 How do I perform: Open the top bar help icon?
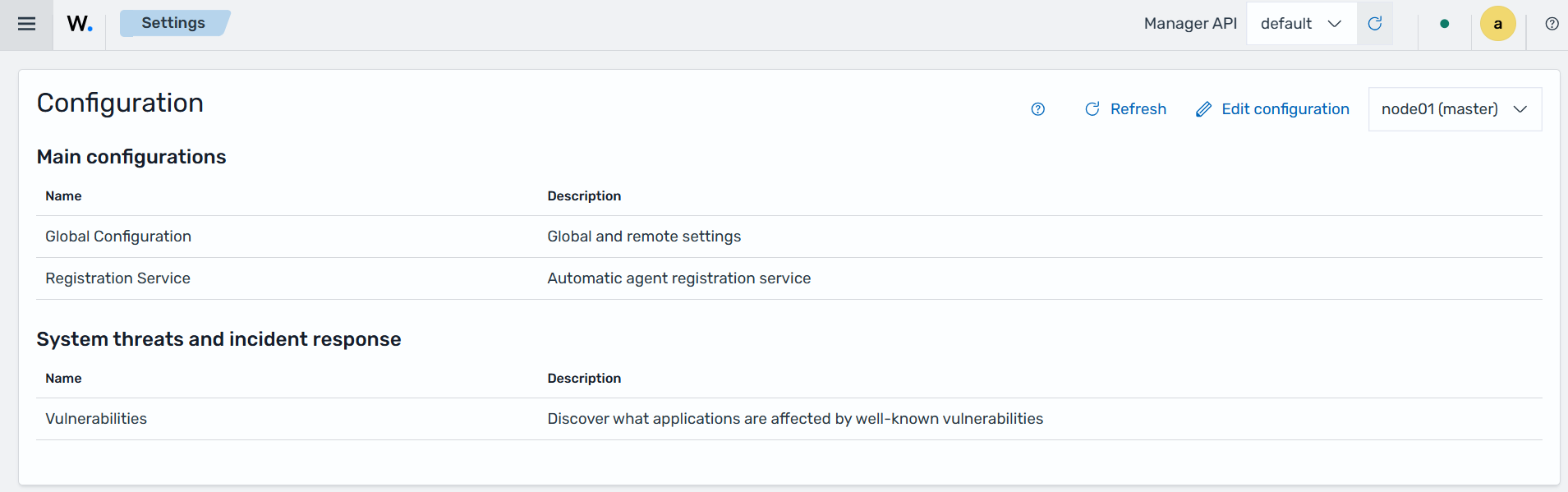pos(1552,24)
